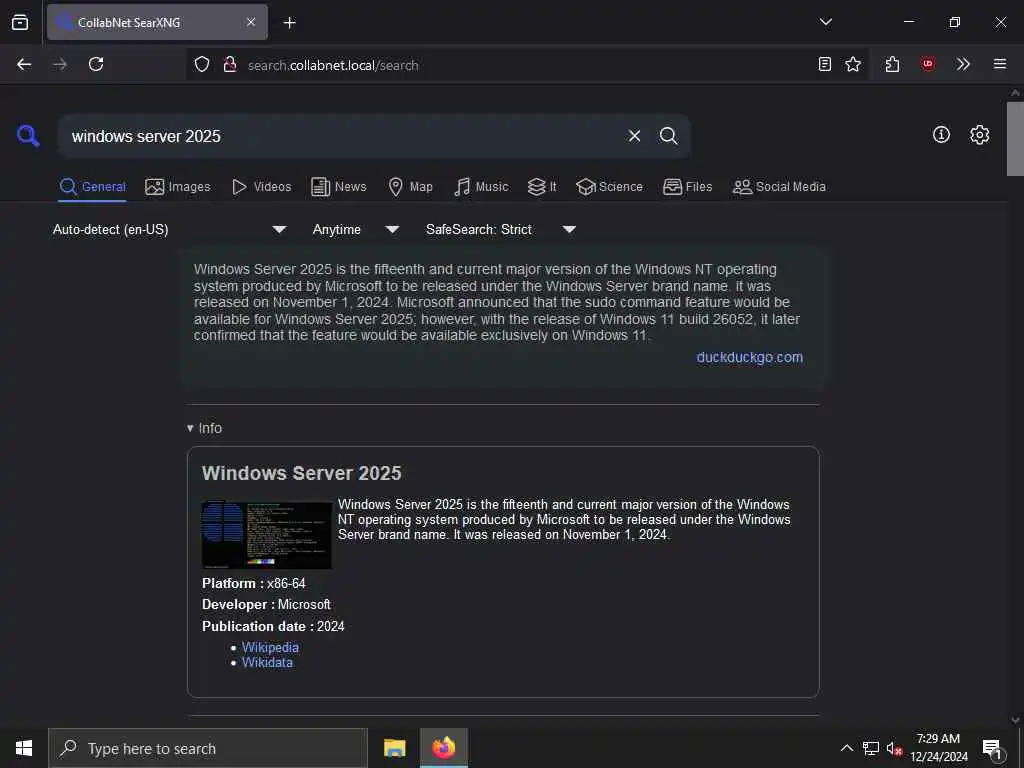Open the SearXNG about info icon
The width and height of the screenshot is (1024, 768).
[941, 135]
